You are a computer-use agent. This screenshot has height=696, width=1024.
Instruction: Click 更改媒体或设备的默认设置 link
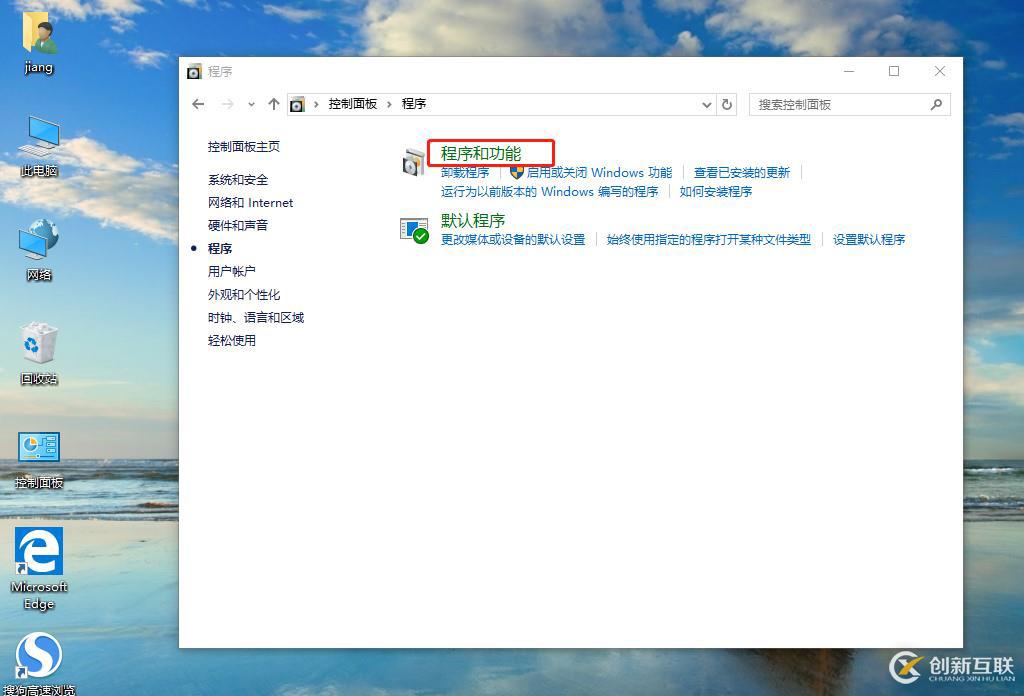pyautogui.click(x=513, y=240)
